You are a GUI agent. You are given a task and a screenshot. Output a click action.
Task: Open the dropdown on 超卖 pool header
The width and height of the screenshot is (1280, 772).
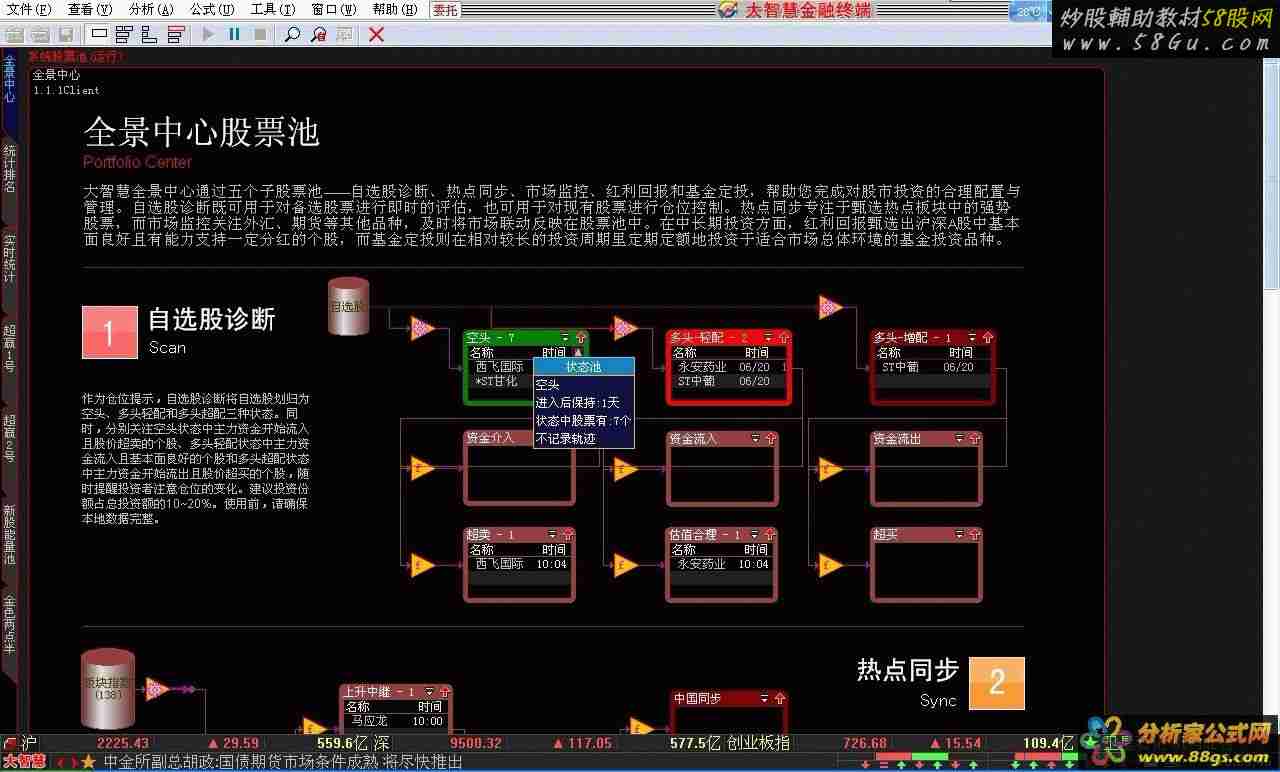(553, 535)
